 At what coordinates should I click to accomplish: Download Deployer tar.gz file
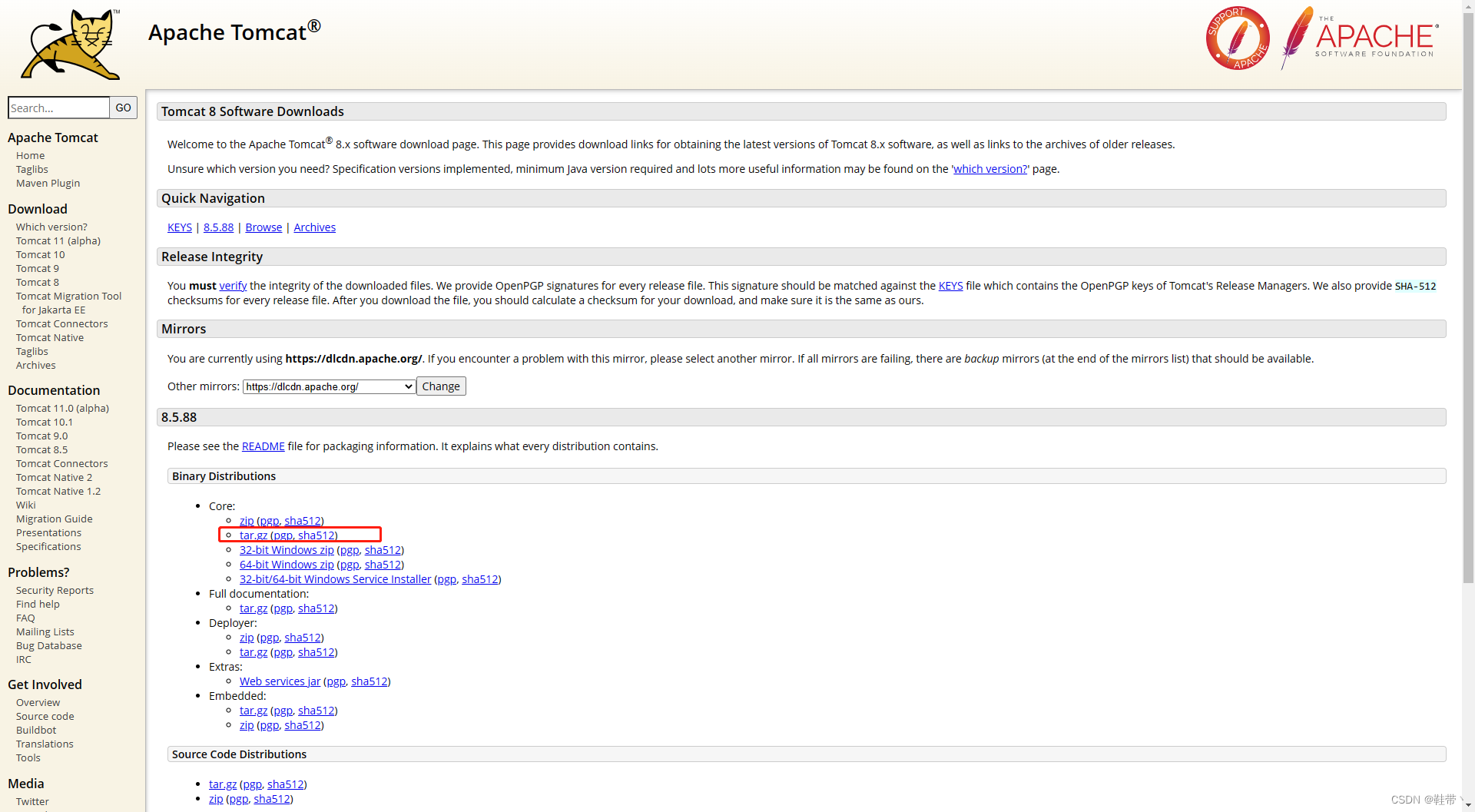coord(254,652)
